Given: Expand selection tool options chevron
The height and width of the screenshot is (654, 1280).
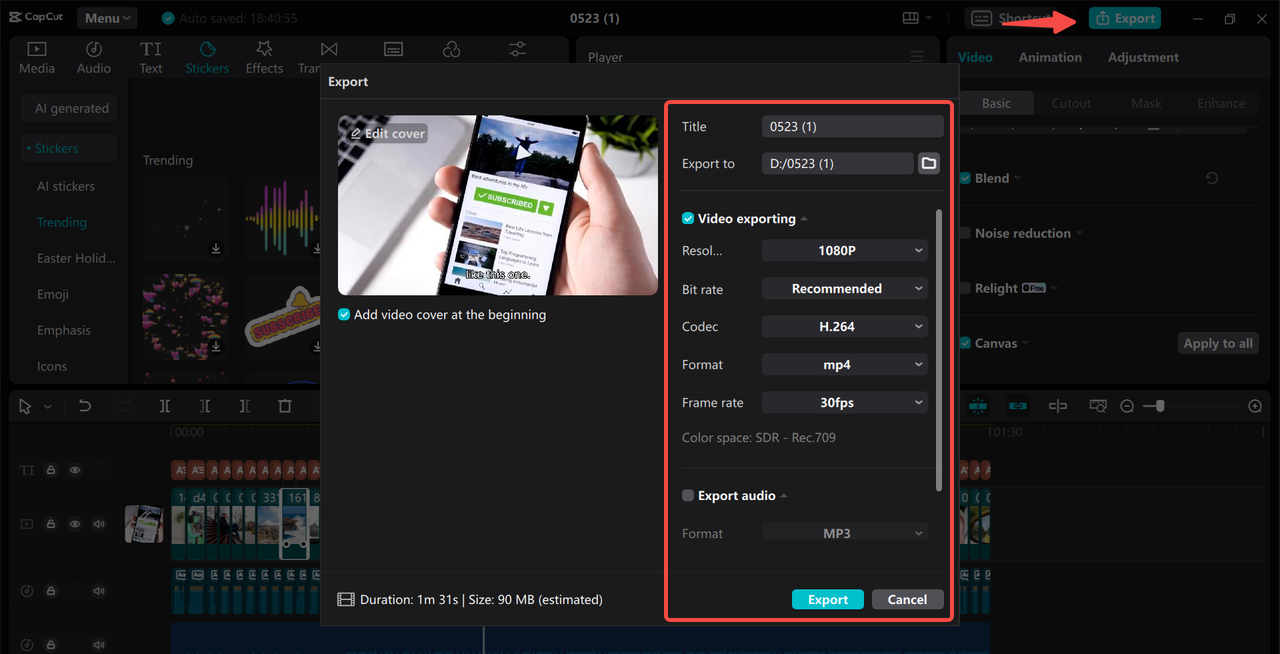Looking at the screenshot, I should tap(48, 407).
